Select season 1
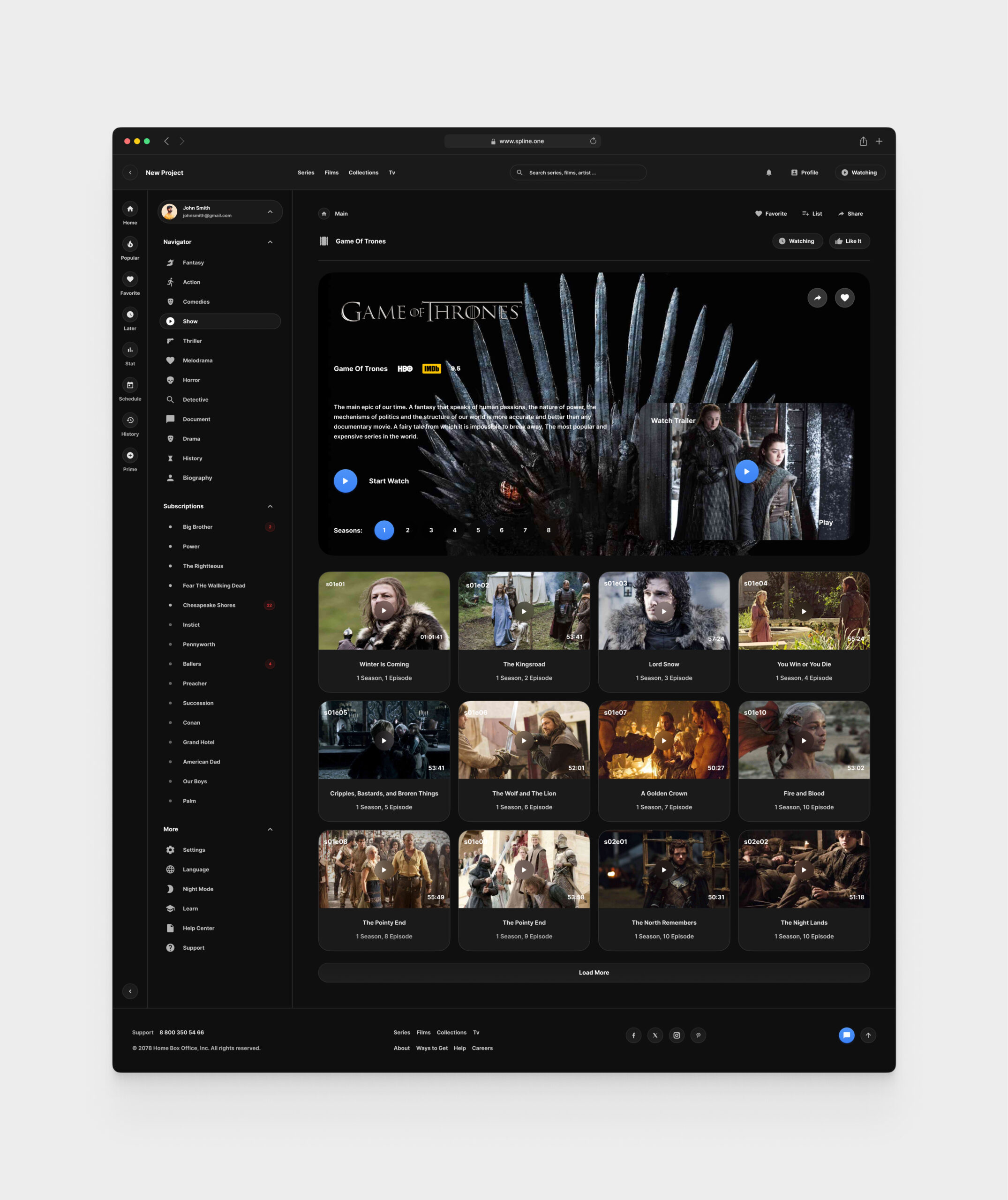The image size is (1008, 1200). tap(384, 530)
